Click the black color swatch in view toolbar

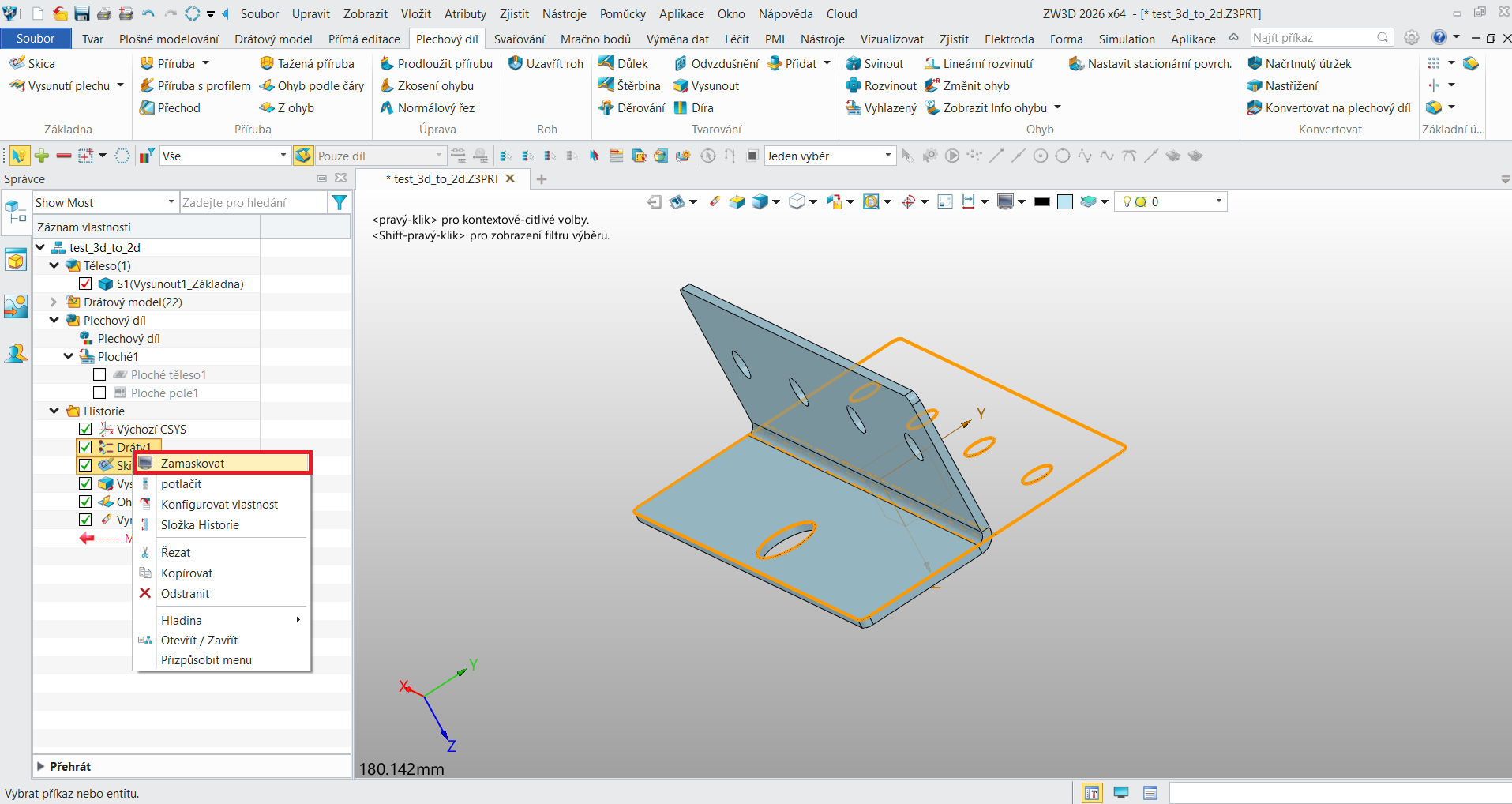click(1042, 201)
